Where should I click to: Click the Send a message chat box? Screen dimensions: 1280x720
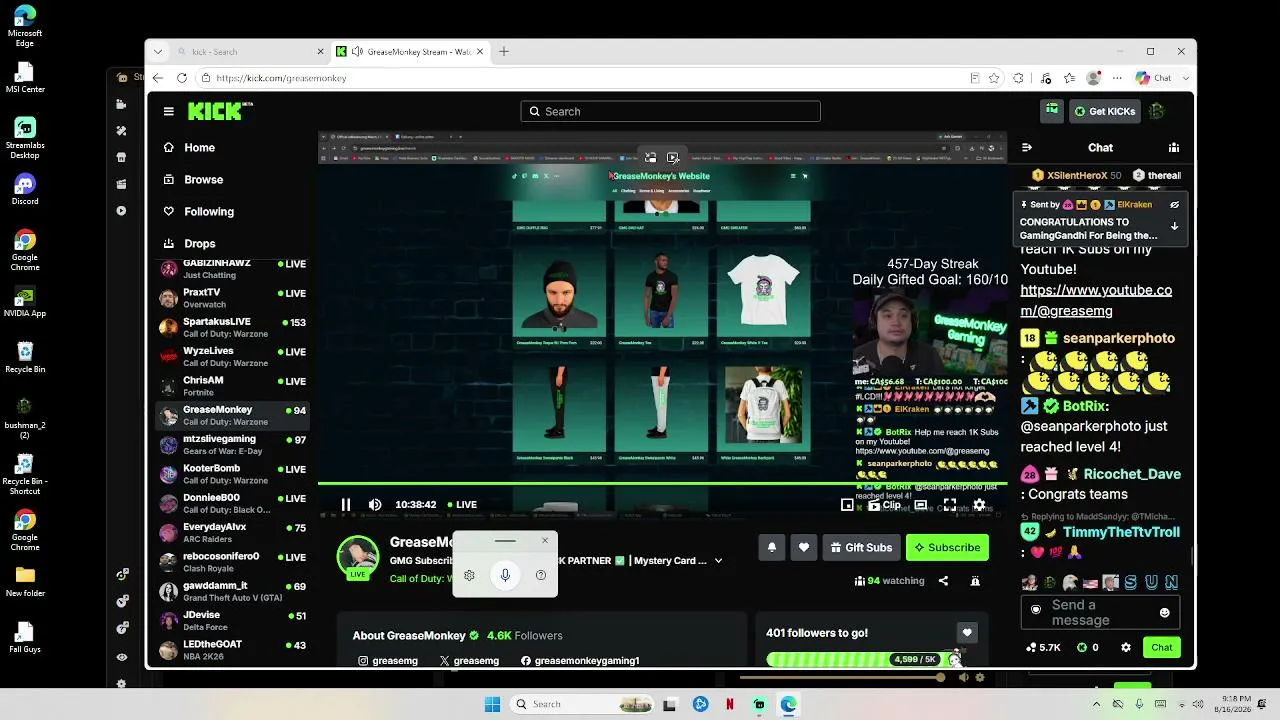pyautogui.click(x=1098, y=612)
